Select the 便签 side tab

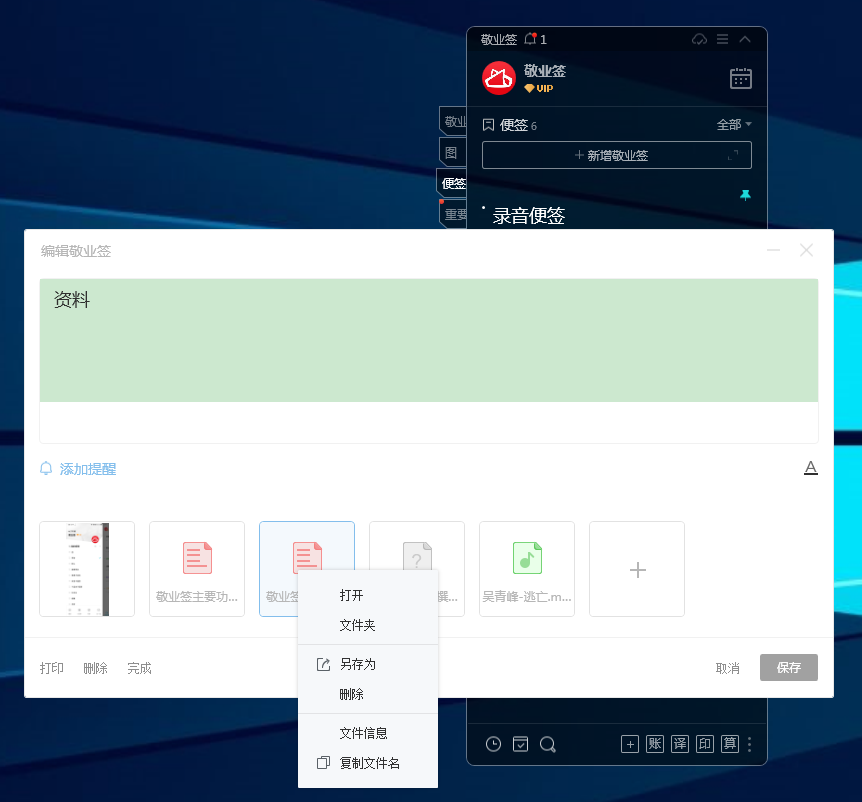pos(452,183)
